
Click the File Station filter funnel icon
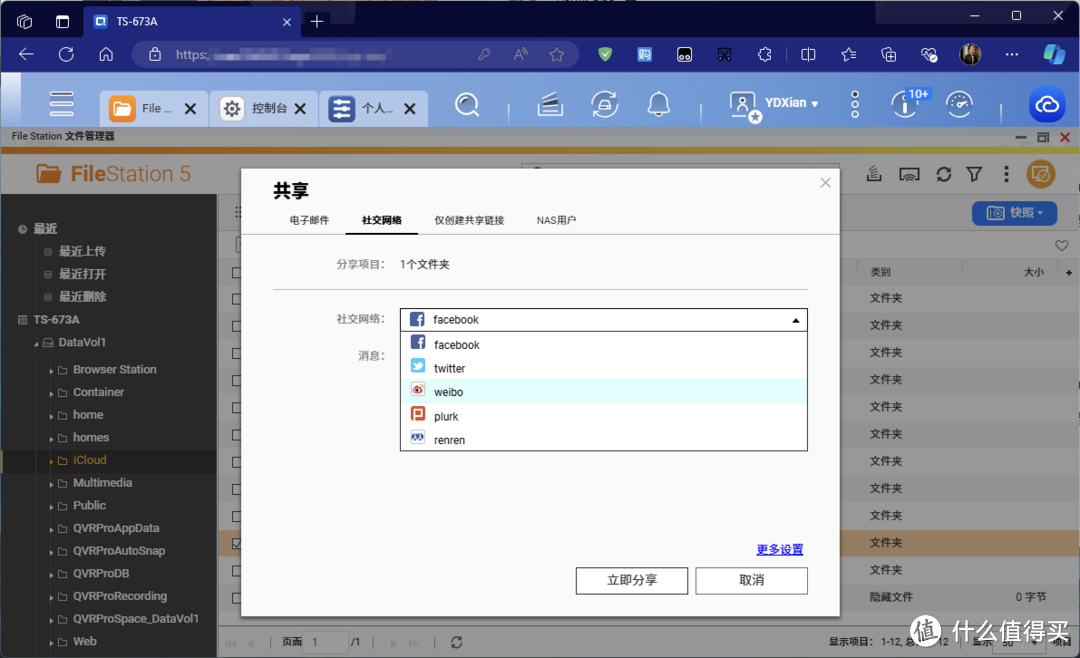click(x=974, y=174)
